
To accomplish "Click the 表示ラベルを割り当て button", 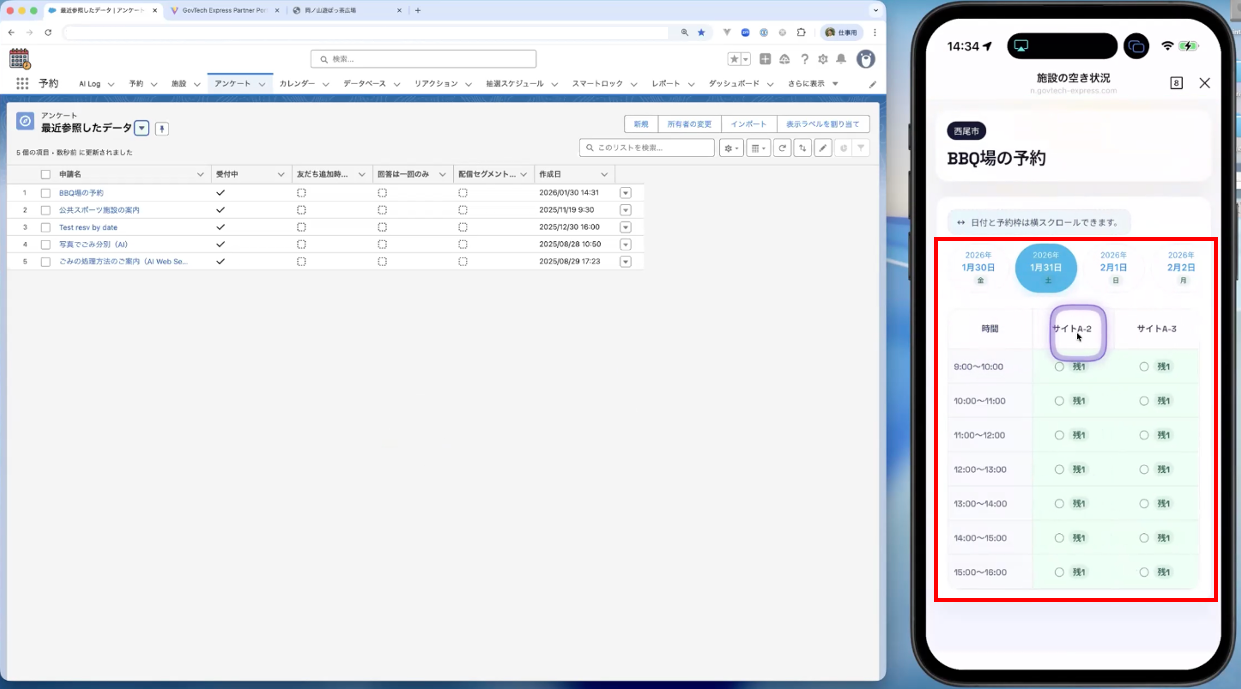I will [x=823, y=124].
